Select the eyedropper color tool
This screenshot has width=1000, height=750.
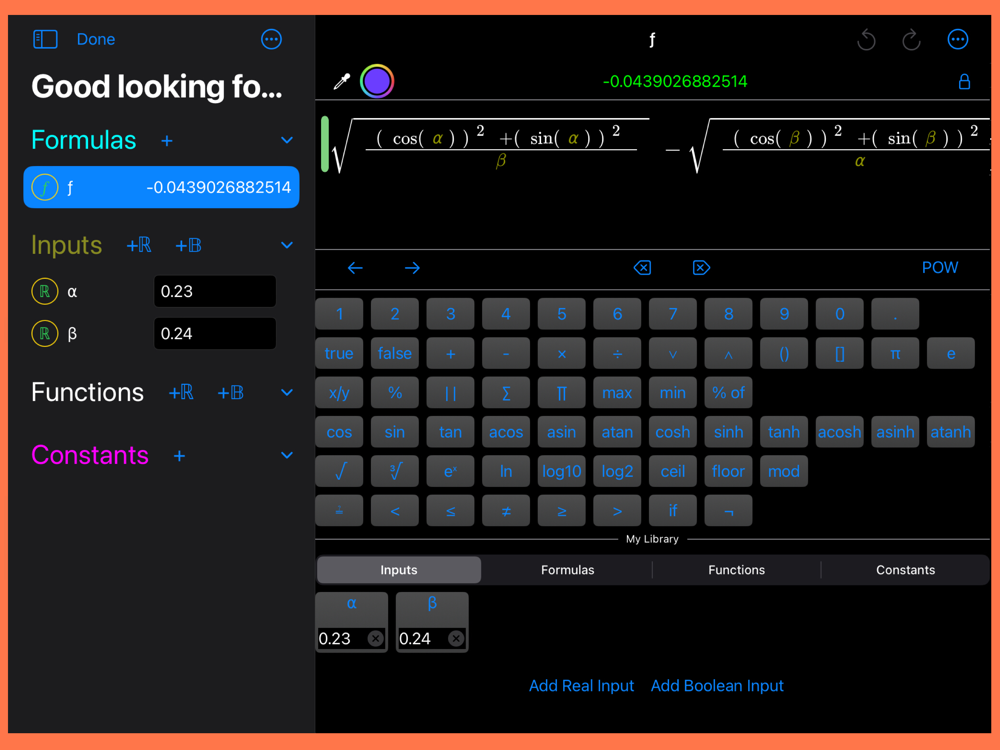[342, 81]
